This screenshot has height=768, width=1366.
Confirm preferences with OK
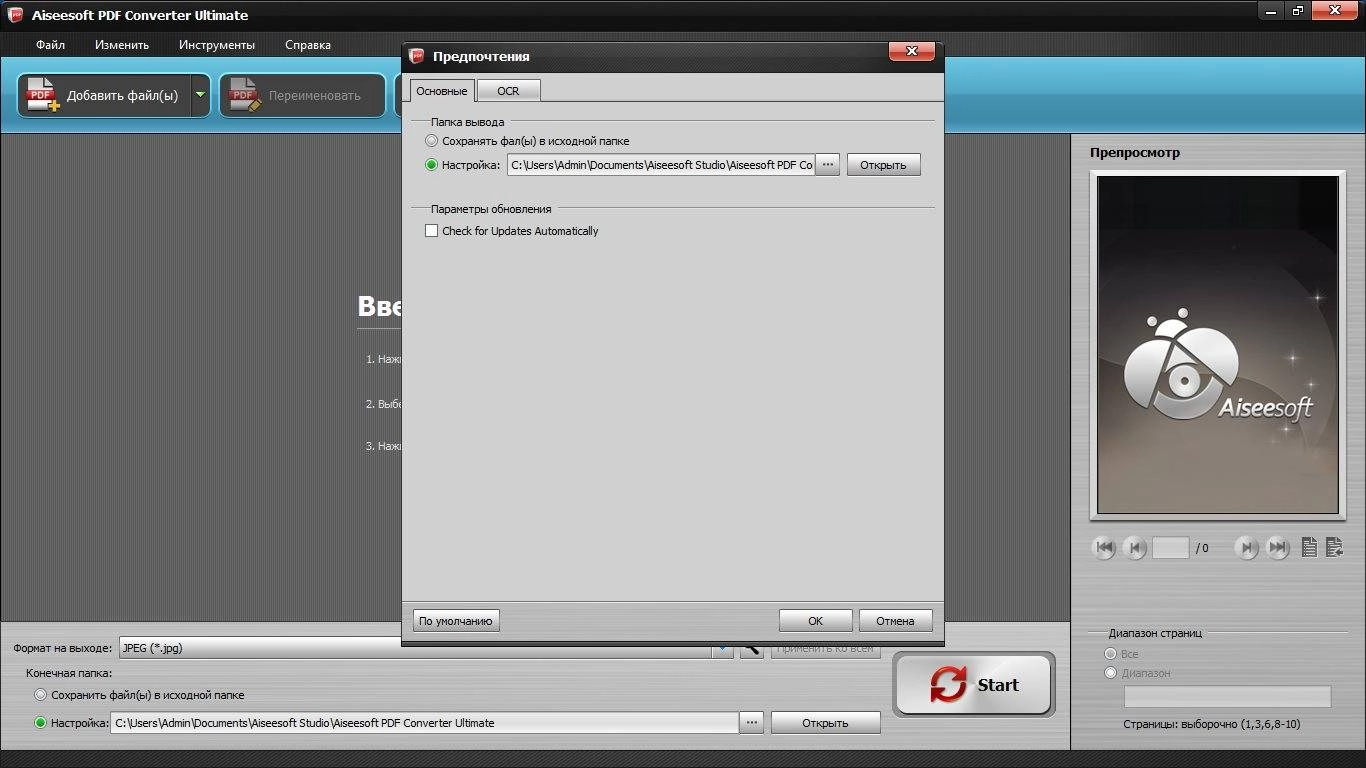click(x=815, y=621)
